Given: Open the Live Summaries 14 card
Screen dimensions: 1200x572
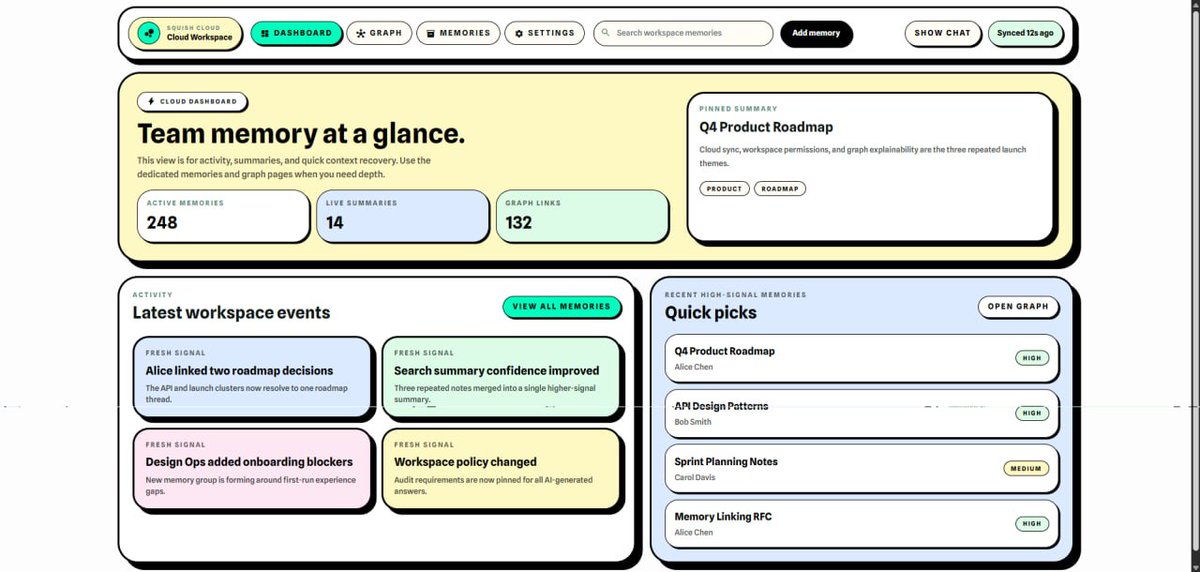Looking at the screenshot, I should [x=402, y=216].
